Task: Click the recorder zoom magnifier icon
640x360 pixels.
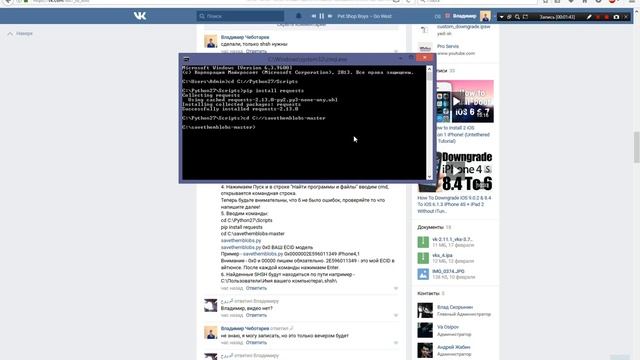Action: (517, 17)
